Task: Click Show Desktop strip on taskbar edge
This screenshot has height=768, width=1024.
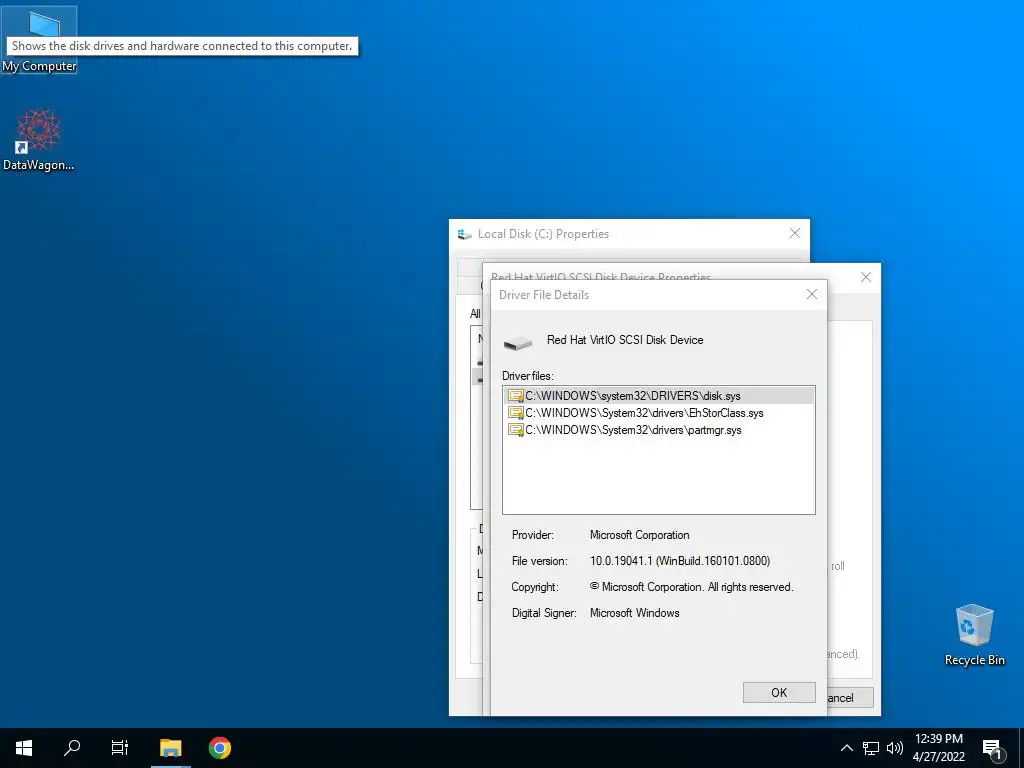Action: click(1021, 748)
